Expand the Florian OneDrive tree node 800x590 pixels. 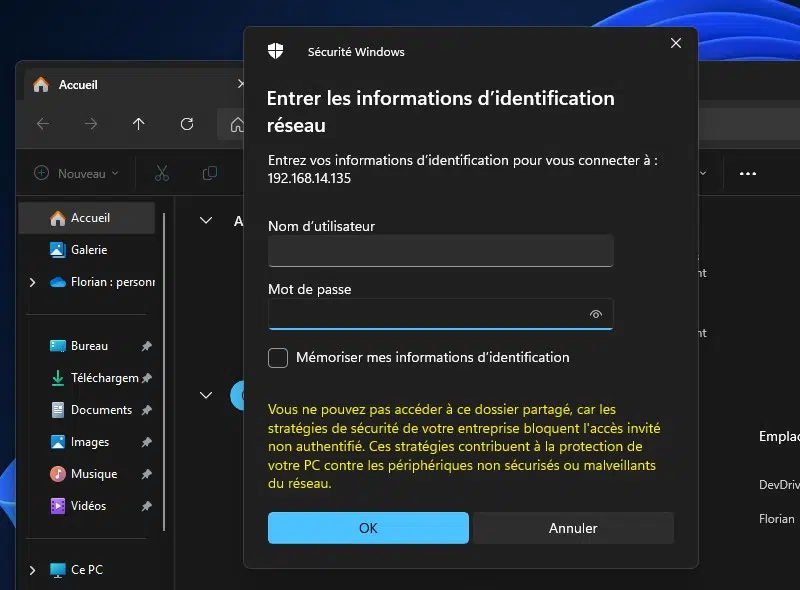coord(32,282)
